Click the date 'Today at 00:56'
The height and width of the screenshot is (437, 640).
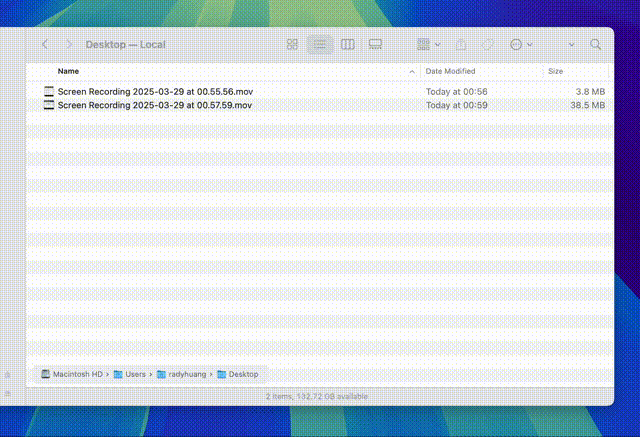456,91
